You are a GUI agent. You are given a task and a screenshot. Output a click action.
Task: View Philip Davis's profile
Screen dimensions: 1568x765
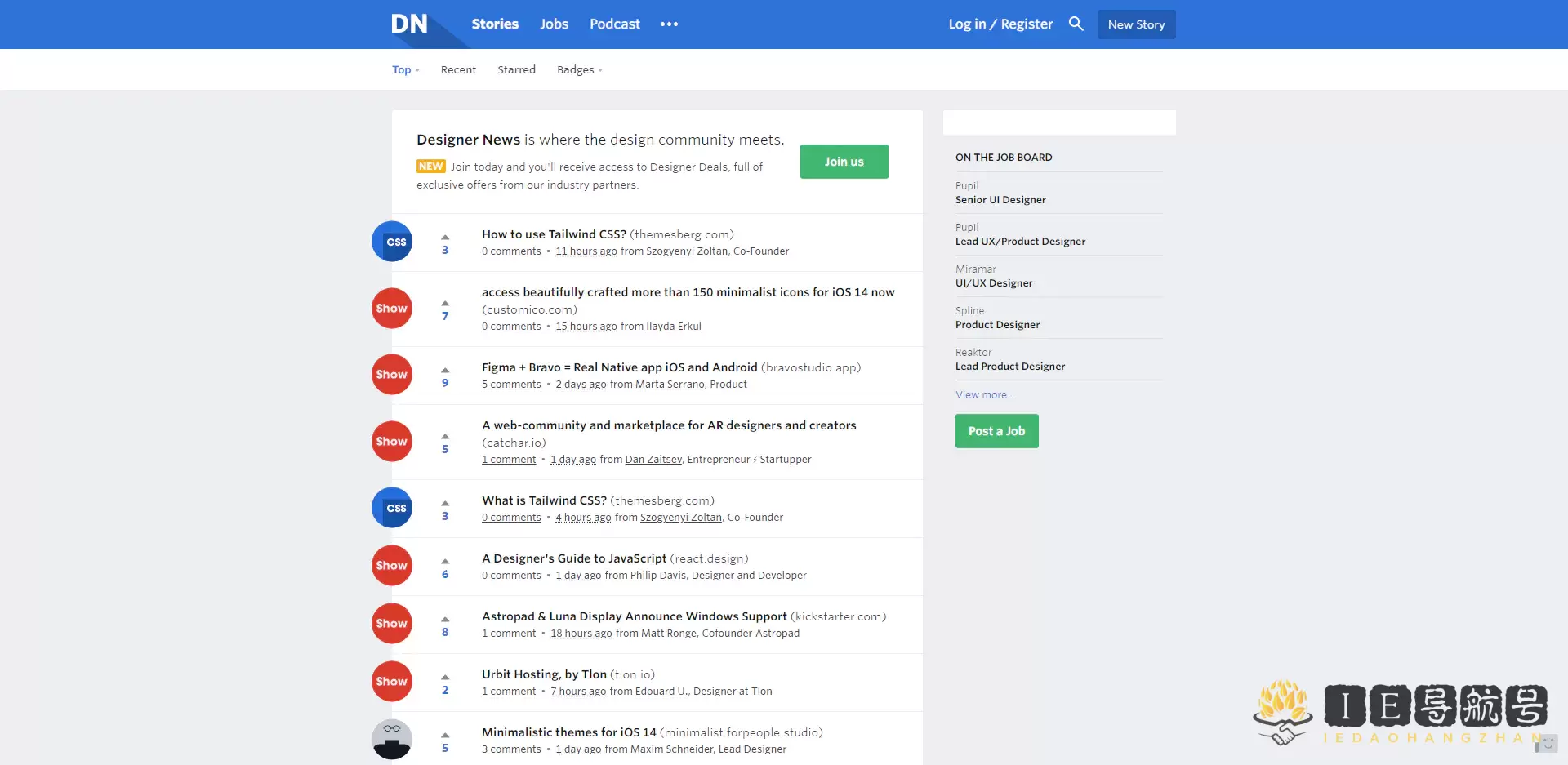[658, 576]
